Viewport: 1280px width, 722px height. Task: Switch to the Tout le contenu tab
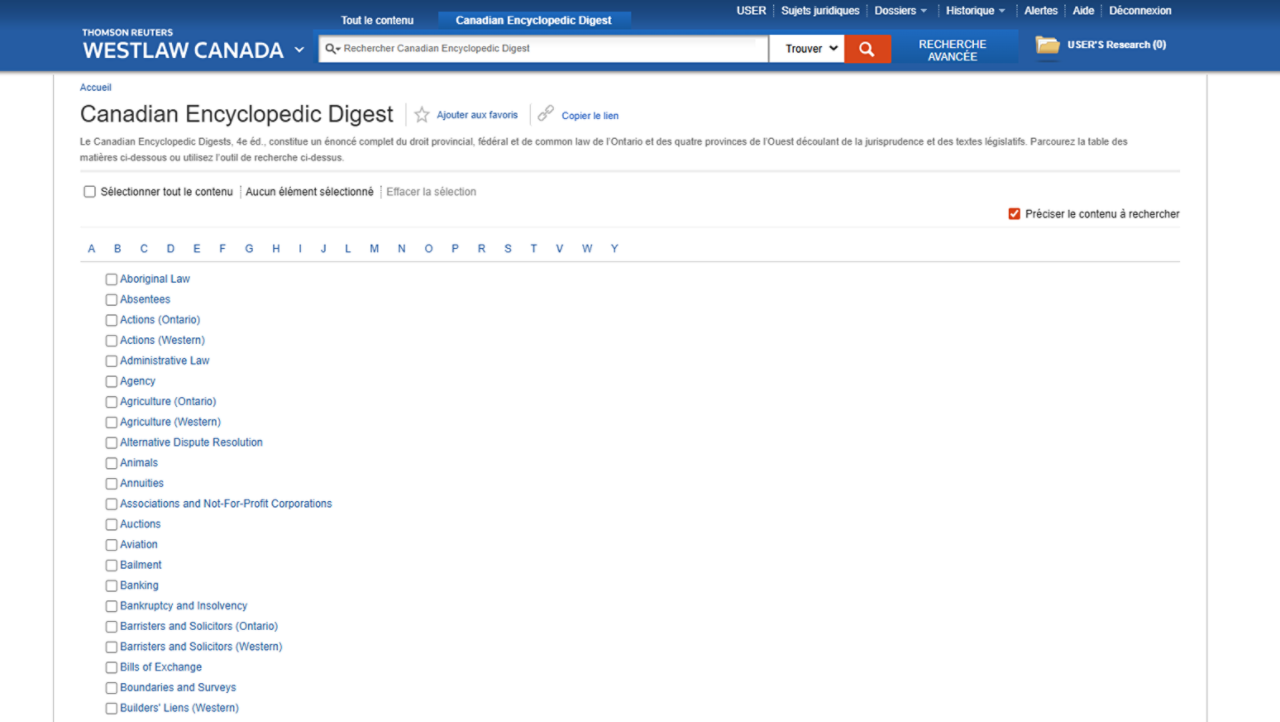pyautogui.click(x=377, y=19)
